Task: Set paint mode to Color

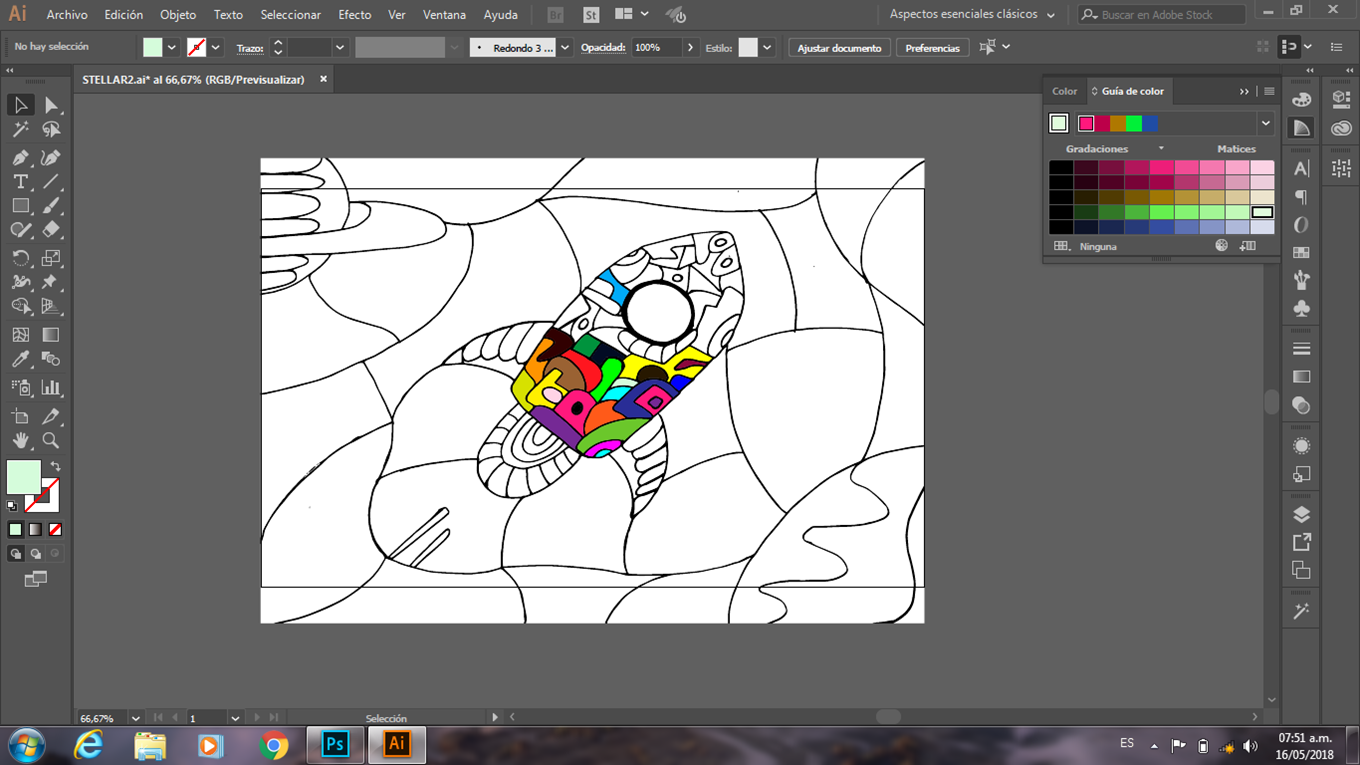Action: point(15,529)
